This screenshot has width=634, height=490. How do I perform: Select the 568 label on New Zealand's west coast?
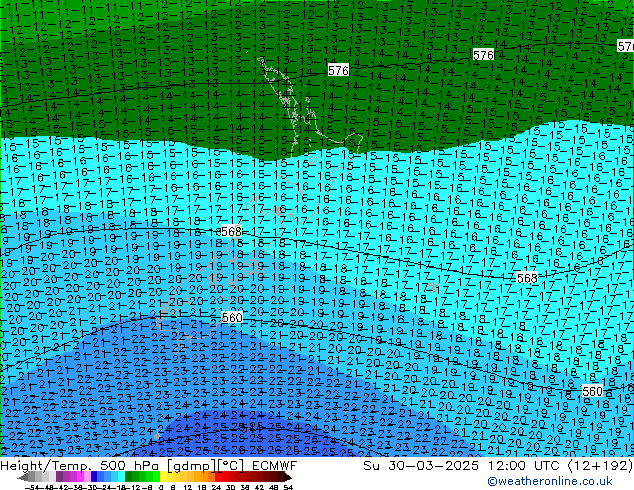(x=231, y=231)
